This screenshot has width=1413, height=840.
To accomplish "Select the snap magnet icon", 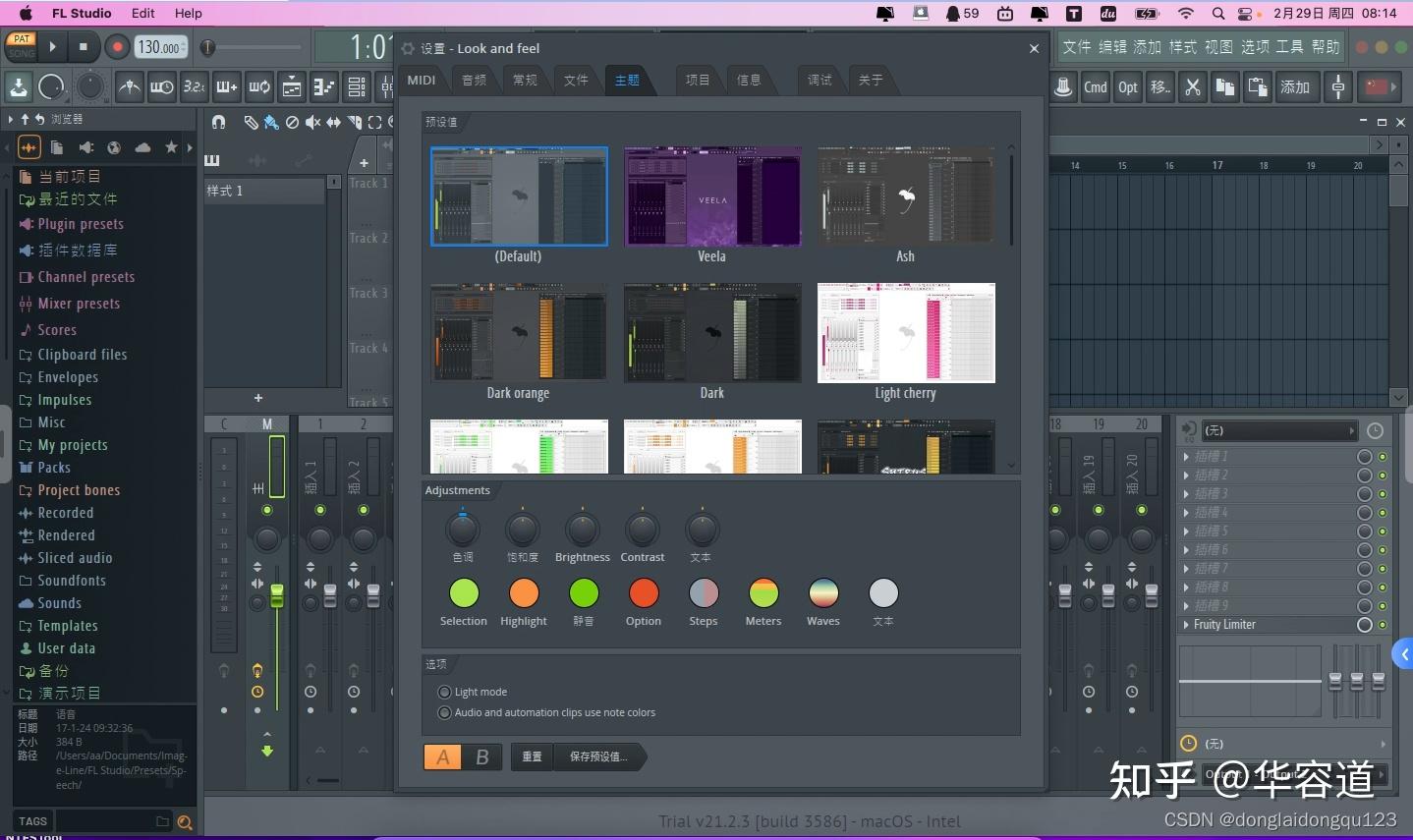I will [x=218, y=122].
